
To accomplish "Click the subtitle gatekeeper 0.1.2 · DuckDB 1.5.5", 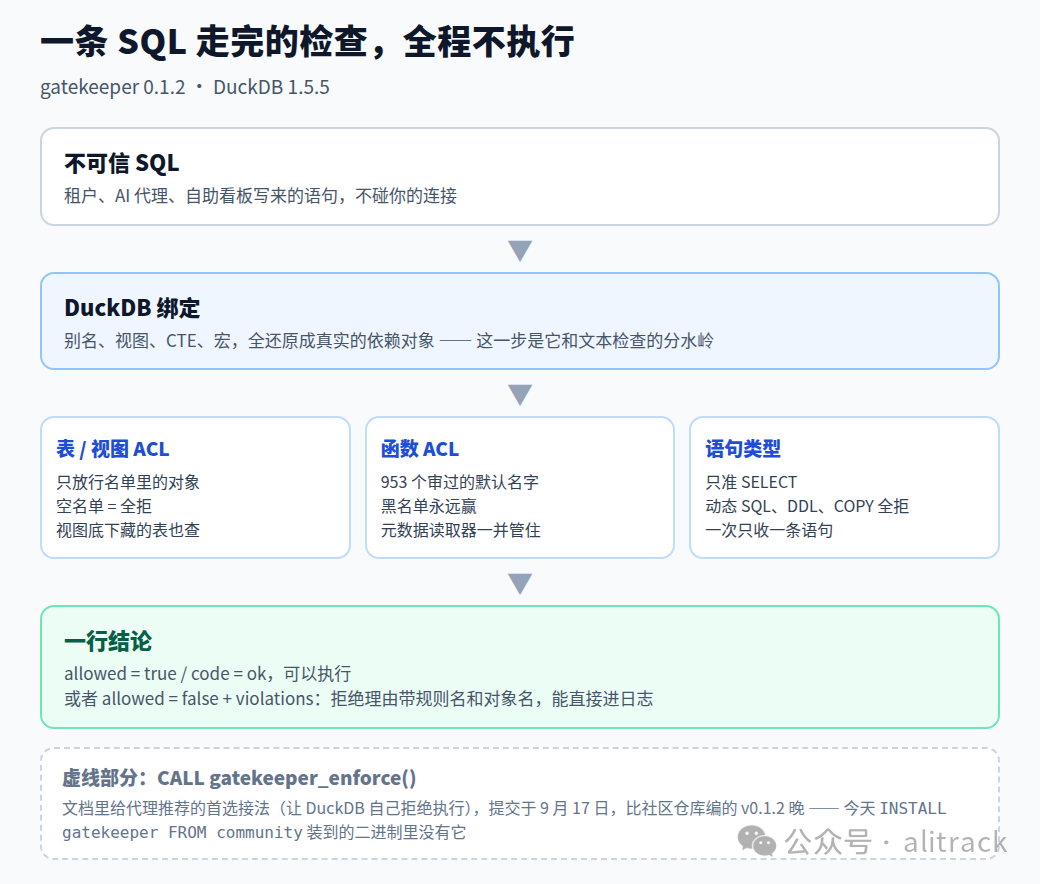I will click(x=184, y=88).
